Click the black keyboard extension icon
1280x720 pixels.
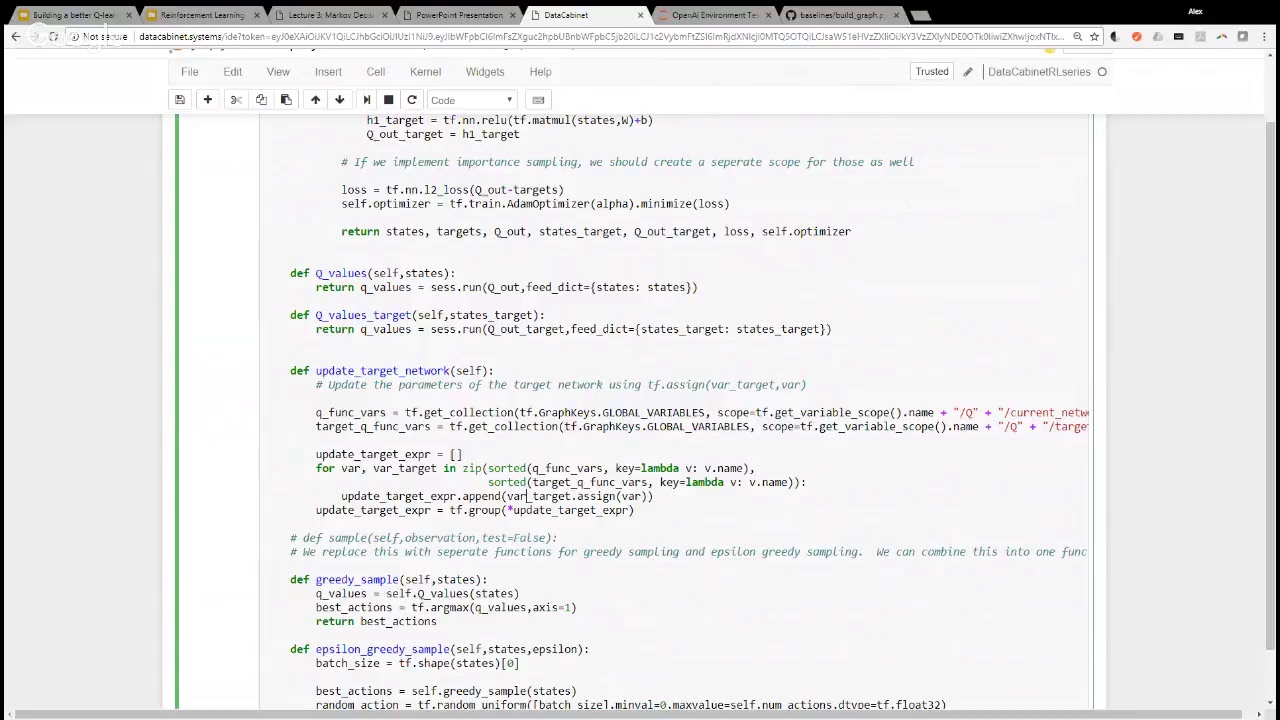[1179, 37]
